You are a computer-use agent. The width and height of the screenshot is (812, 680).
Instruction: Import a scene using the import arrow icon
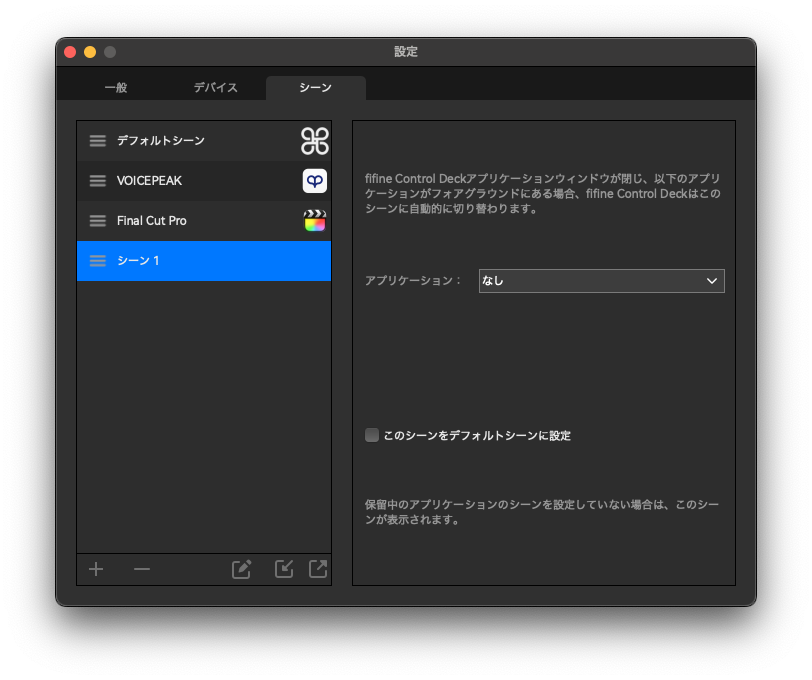tap(283, 569)
